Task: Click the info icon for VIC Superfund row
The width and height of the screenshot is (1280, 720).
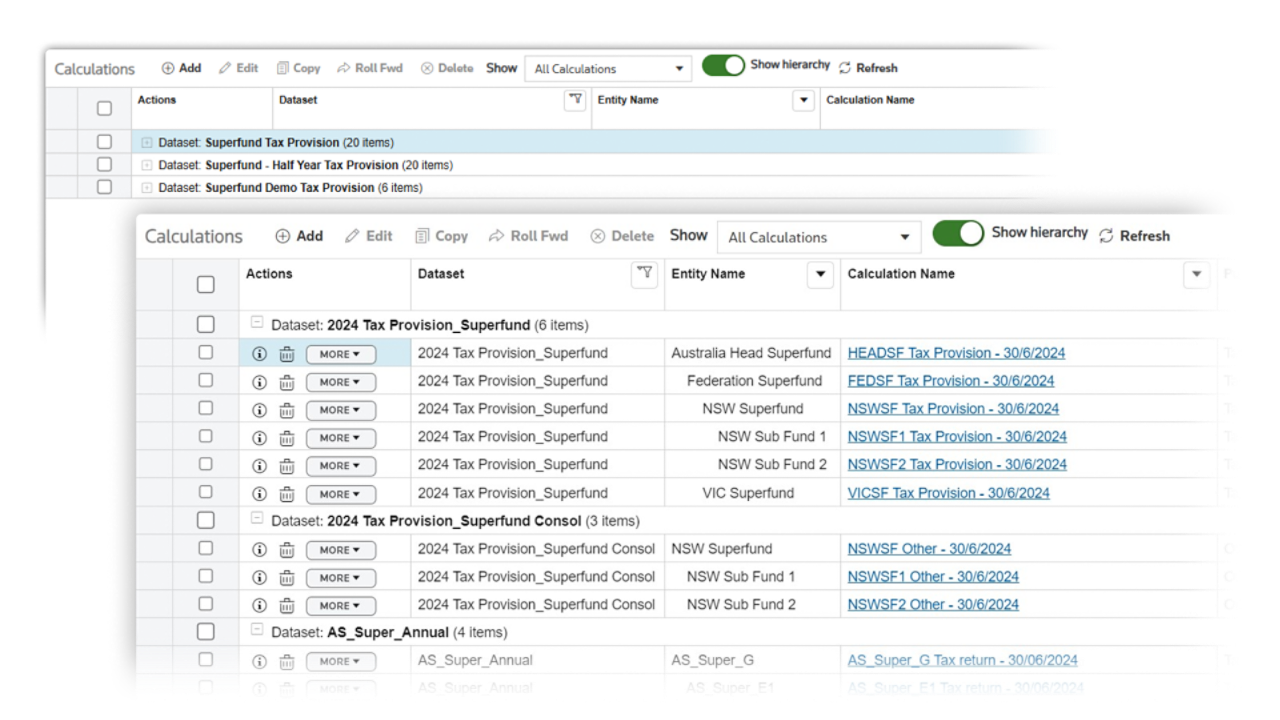Action: [x=260, y=494]
